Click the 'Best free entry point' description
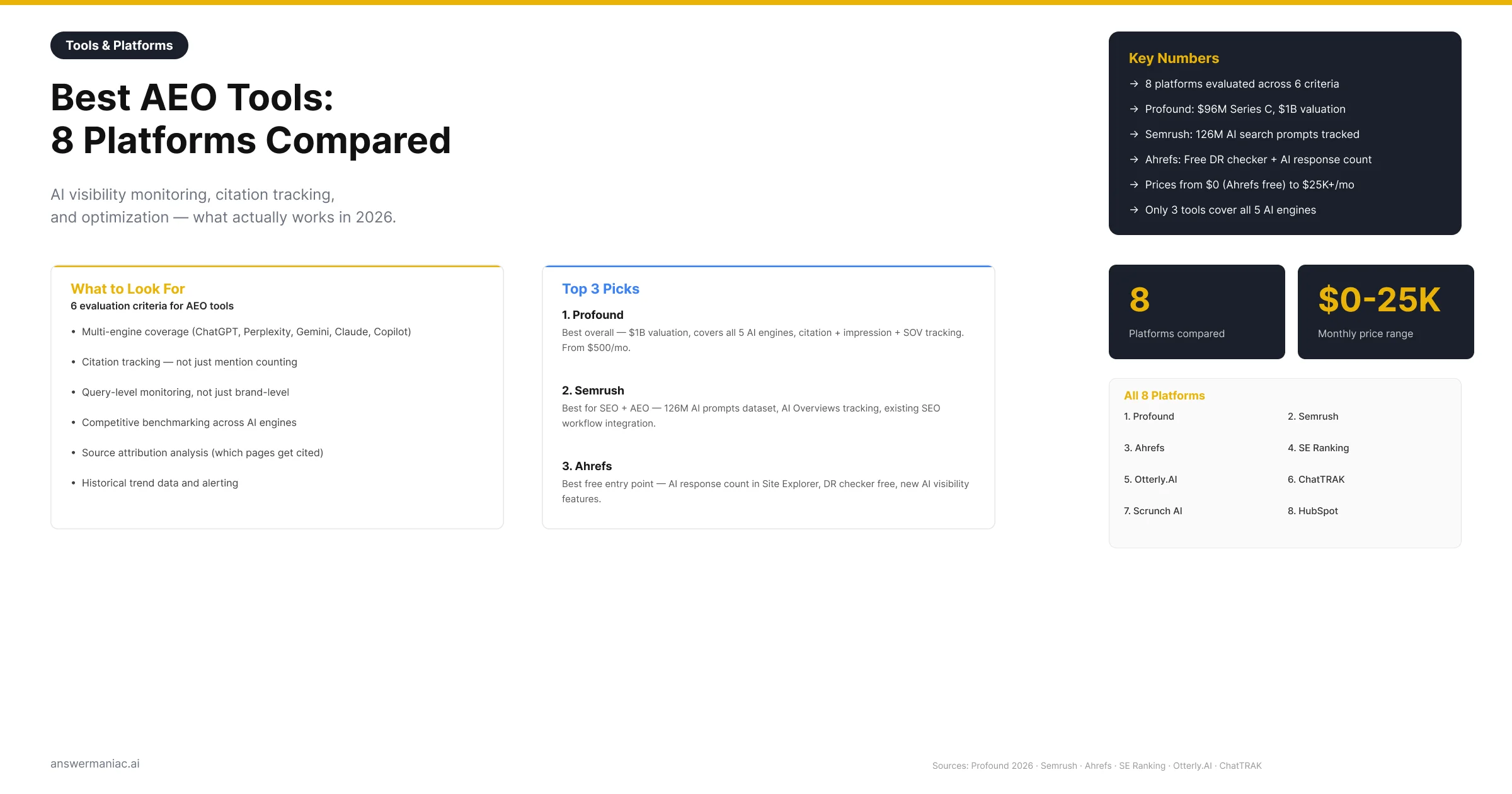The width and height of the screenshot is (1512, 794). [765, 492]
